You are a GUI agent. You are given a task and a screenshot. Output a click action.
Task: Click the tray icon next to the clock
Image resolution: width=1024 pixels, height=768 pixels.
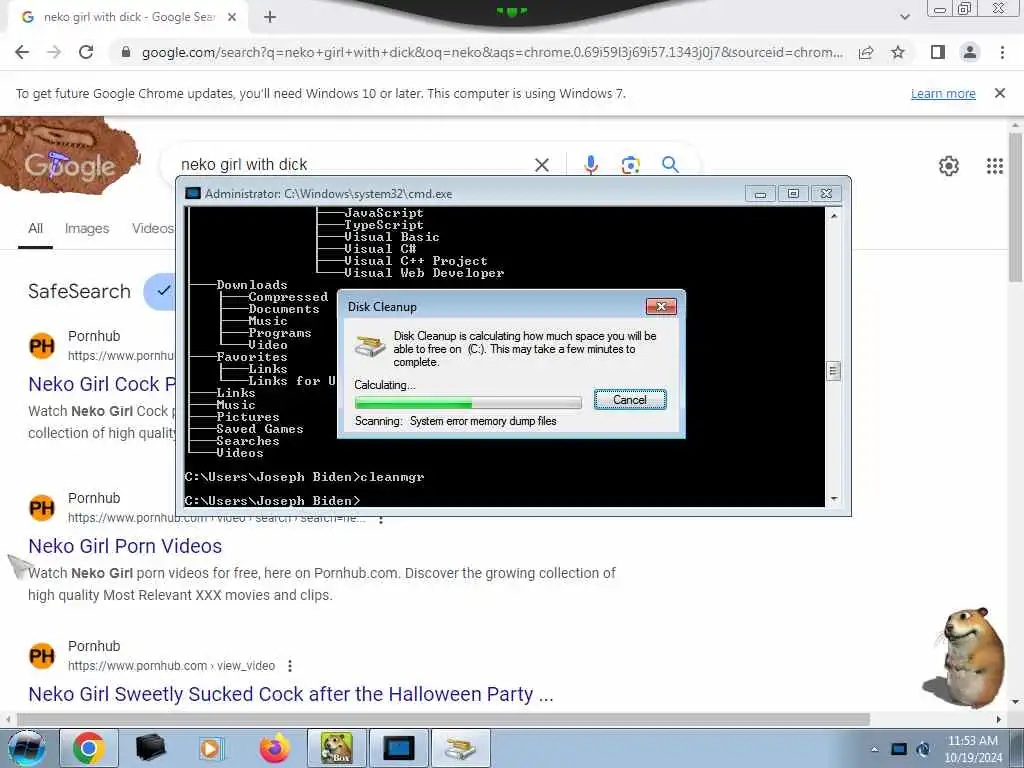923,749
